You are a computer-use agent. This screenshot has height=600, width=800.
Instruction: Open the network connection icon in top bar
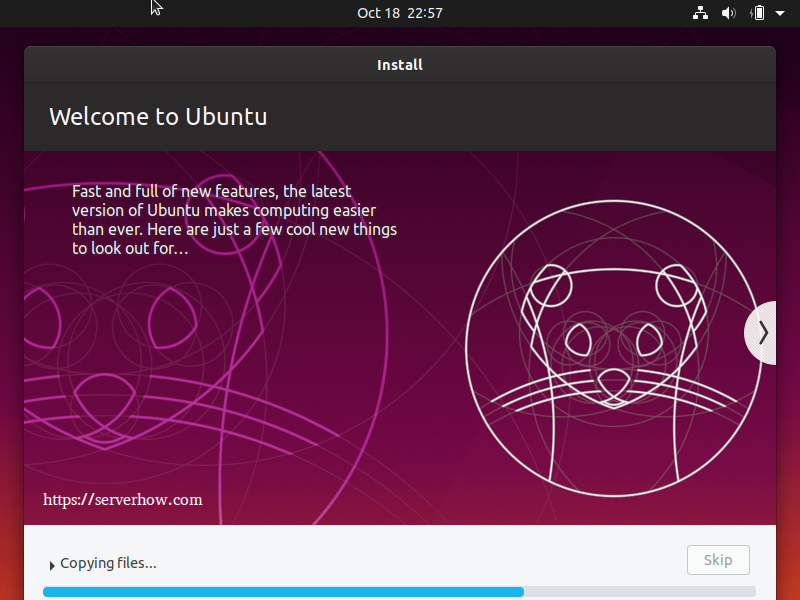coord(700,13)
